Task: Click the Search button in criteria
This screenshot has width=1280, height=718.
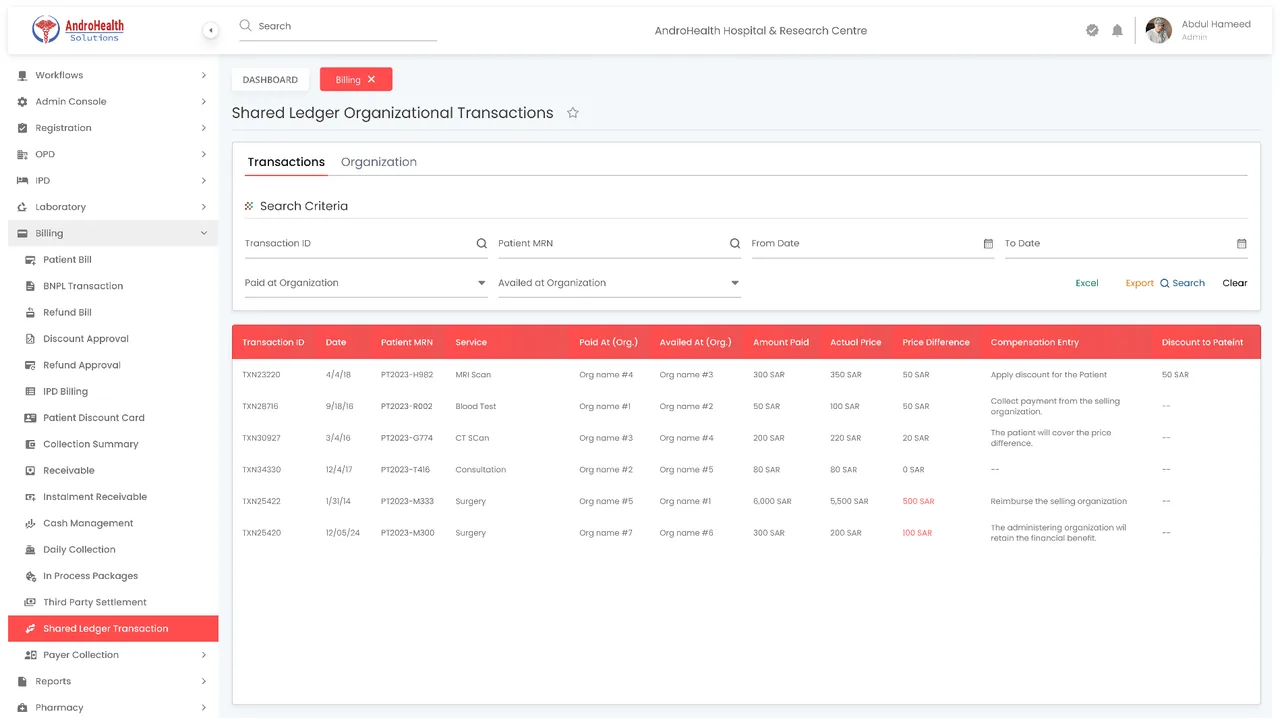Action: point(1182,283)
